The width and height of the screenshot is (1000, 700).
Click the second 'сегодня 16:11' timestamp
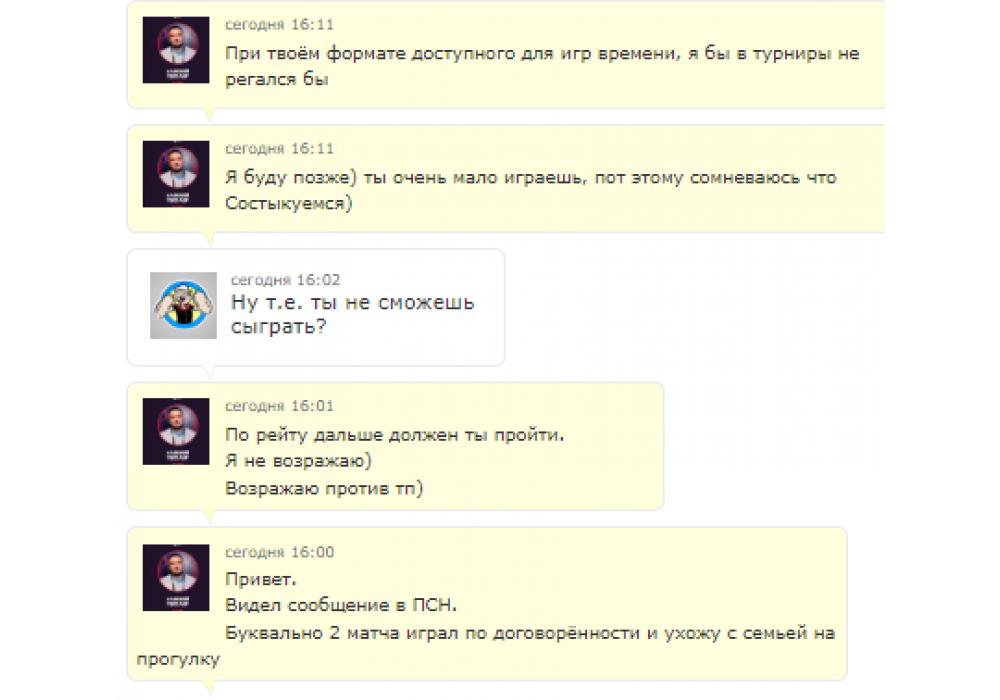[x=279, y=149]
